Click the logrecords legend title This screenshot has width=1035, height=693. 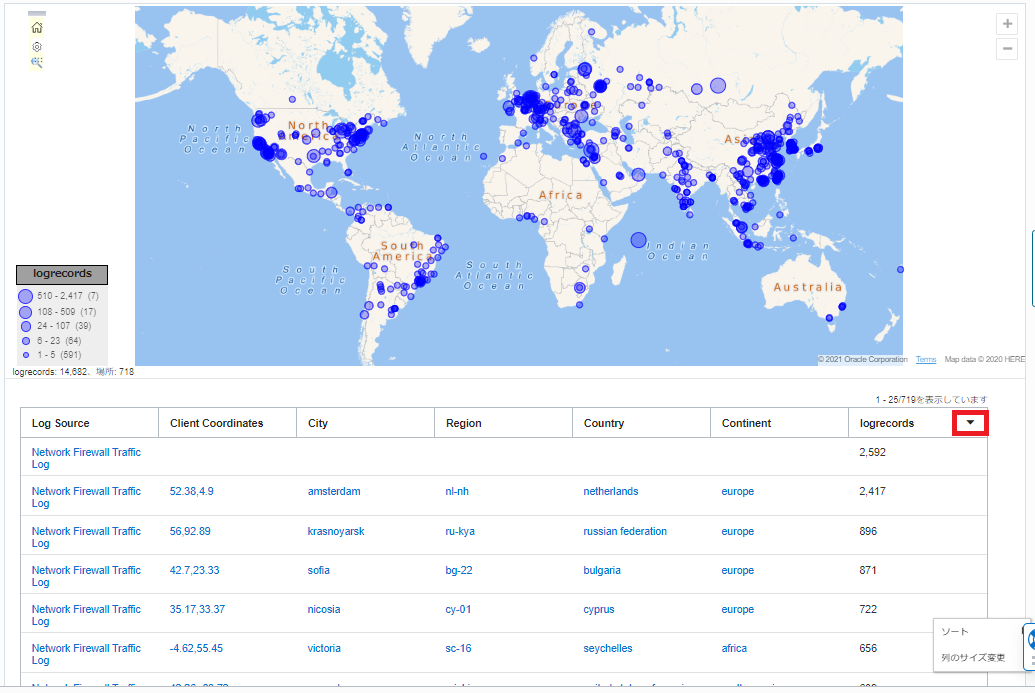click(x=62, y=274)
